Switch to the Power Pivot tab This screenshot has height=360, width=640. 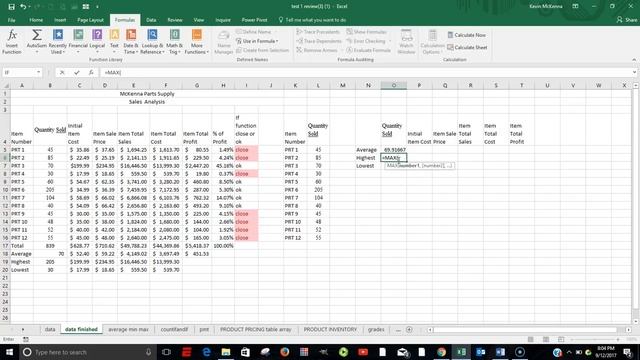(254, 20)
